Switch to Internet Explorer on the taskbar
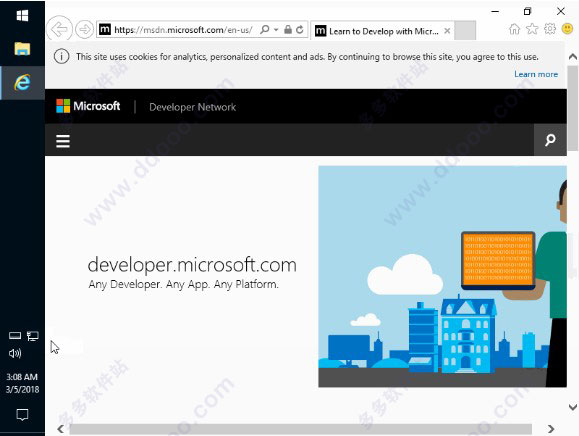The width and height of the screenshot is (579, 436). pyautogui.click(x=22, y=83)
